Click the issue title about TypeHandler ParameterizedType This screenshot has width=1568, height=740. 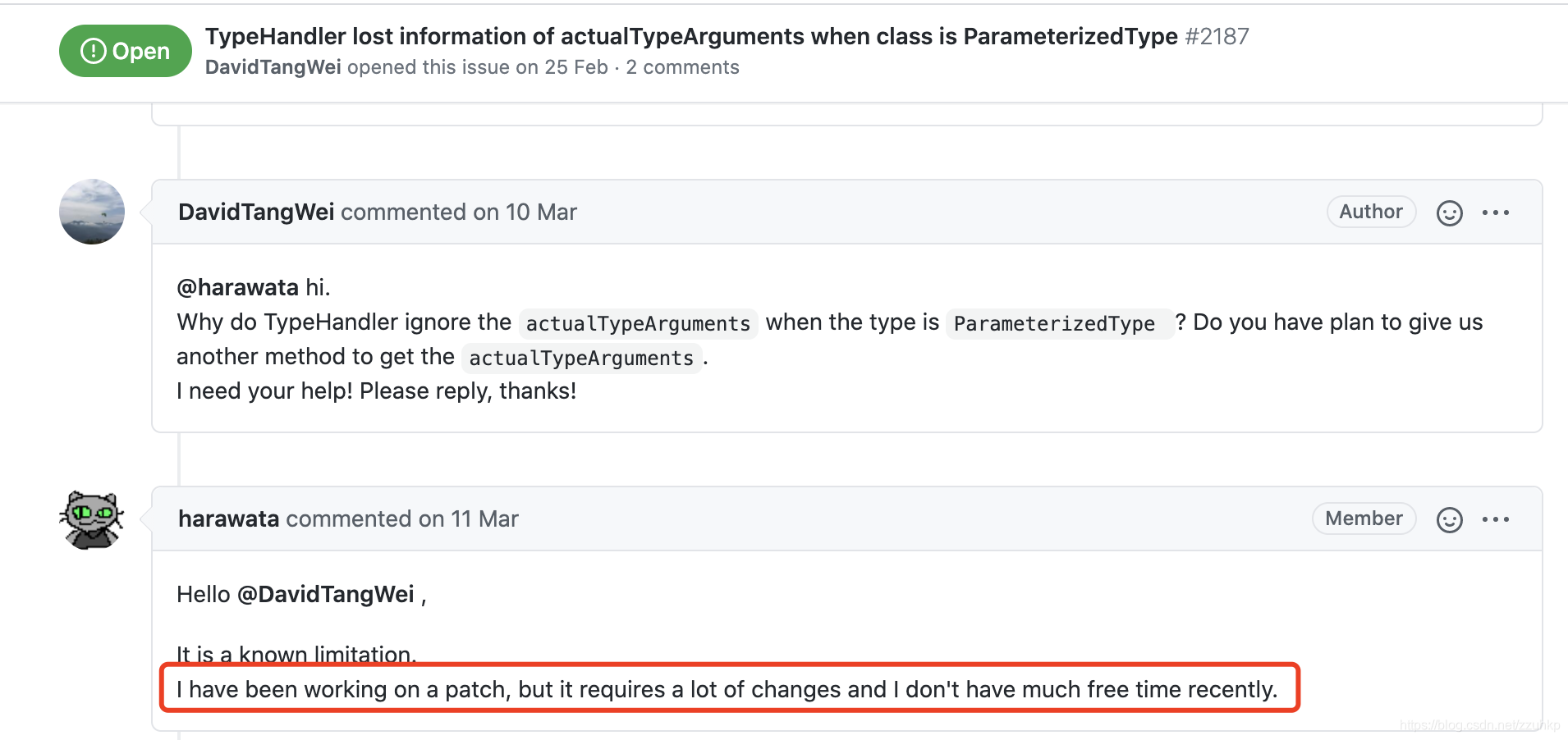point(691,37)
